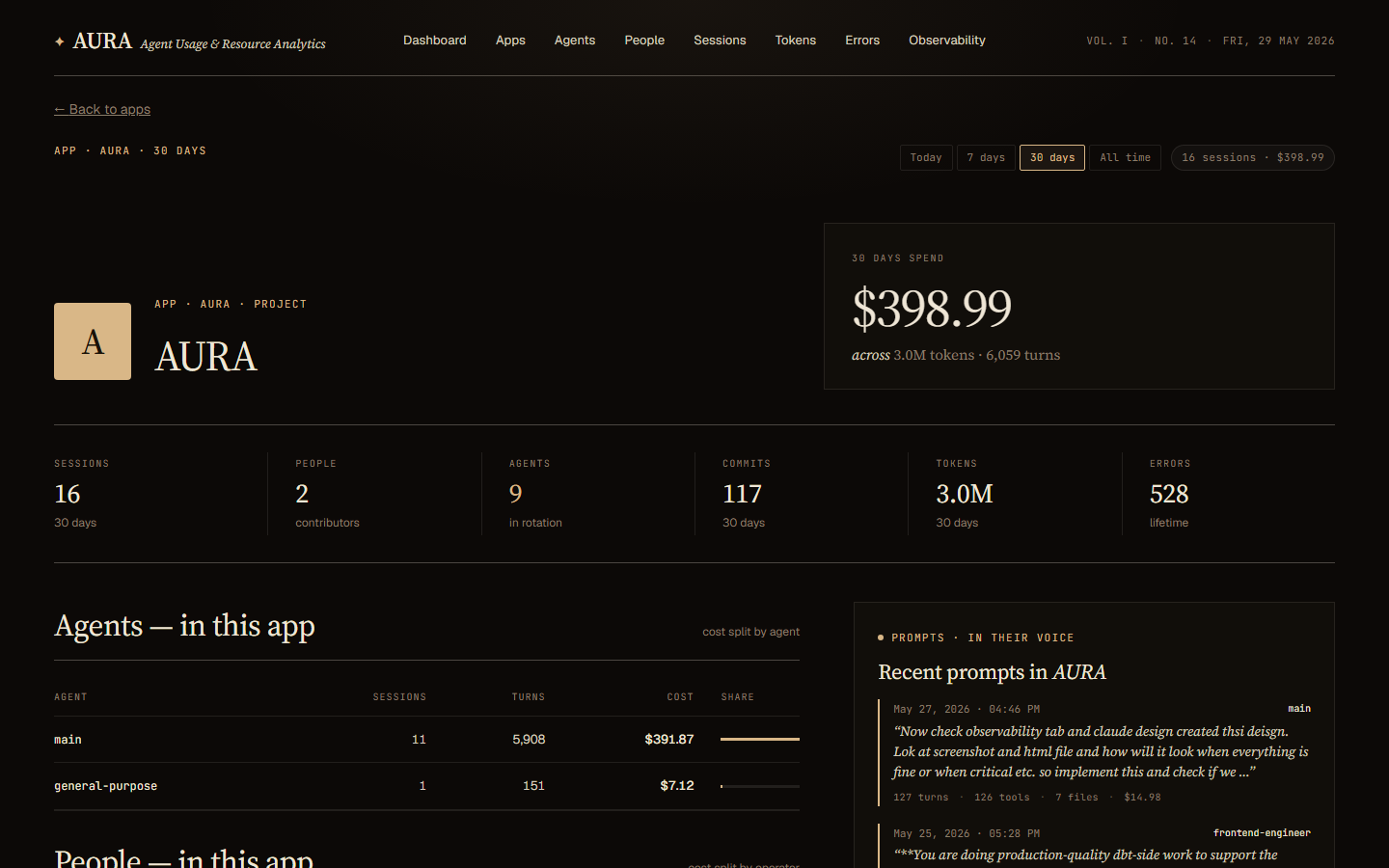Click the "frontend-engineer" tag on second prompt

(x=1262, y=833)
